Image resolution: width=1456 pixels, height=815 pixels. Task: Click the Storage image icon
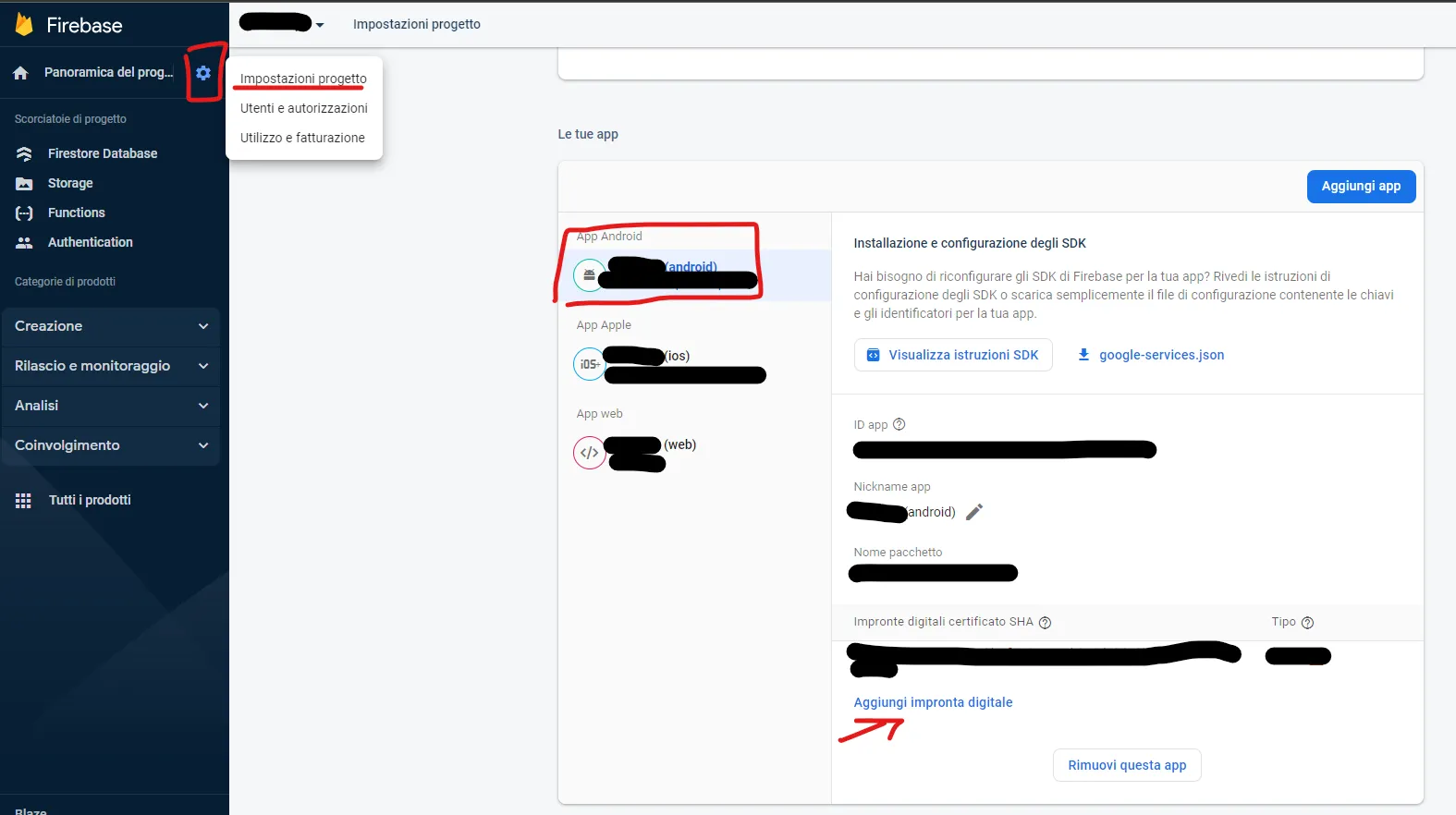point(24,183)
